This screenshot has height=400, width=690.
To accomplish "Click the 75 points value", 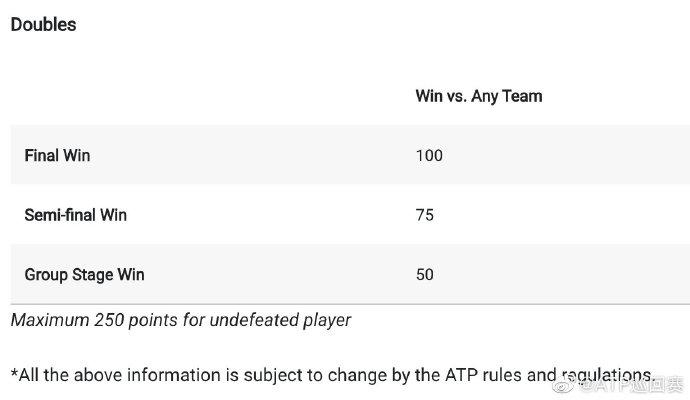I will tap(424, 214).
